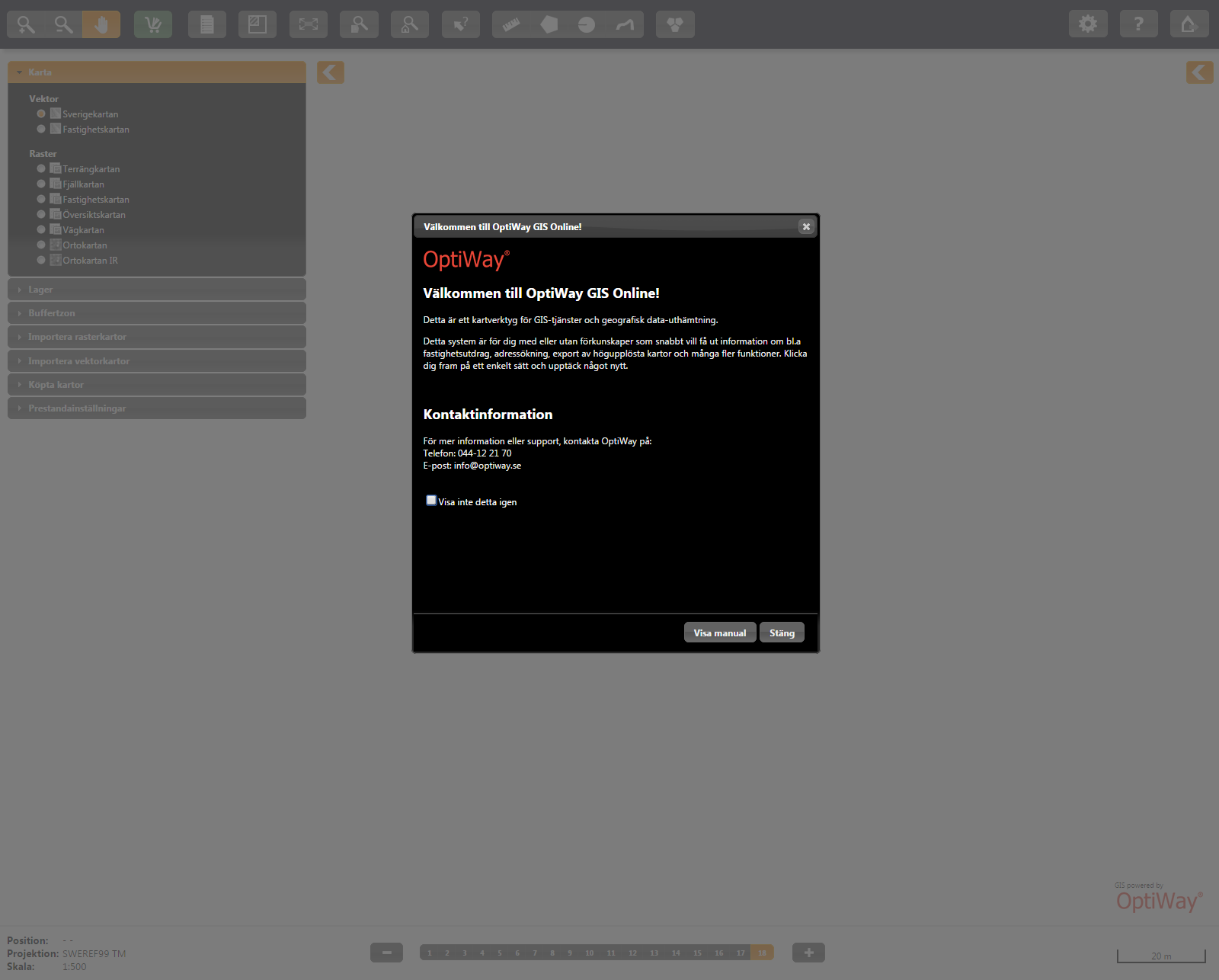1219x980 pixels.
Task: Open the property search magnifier tool
Action: point(359,24)
